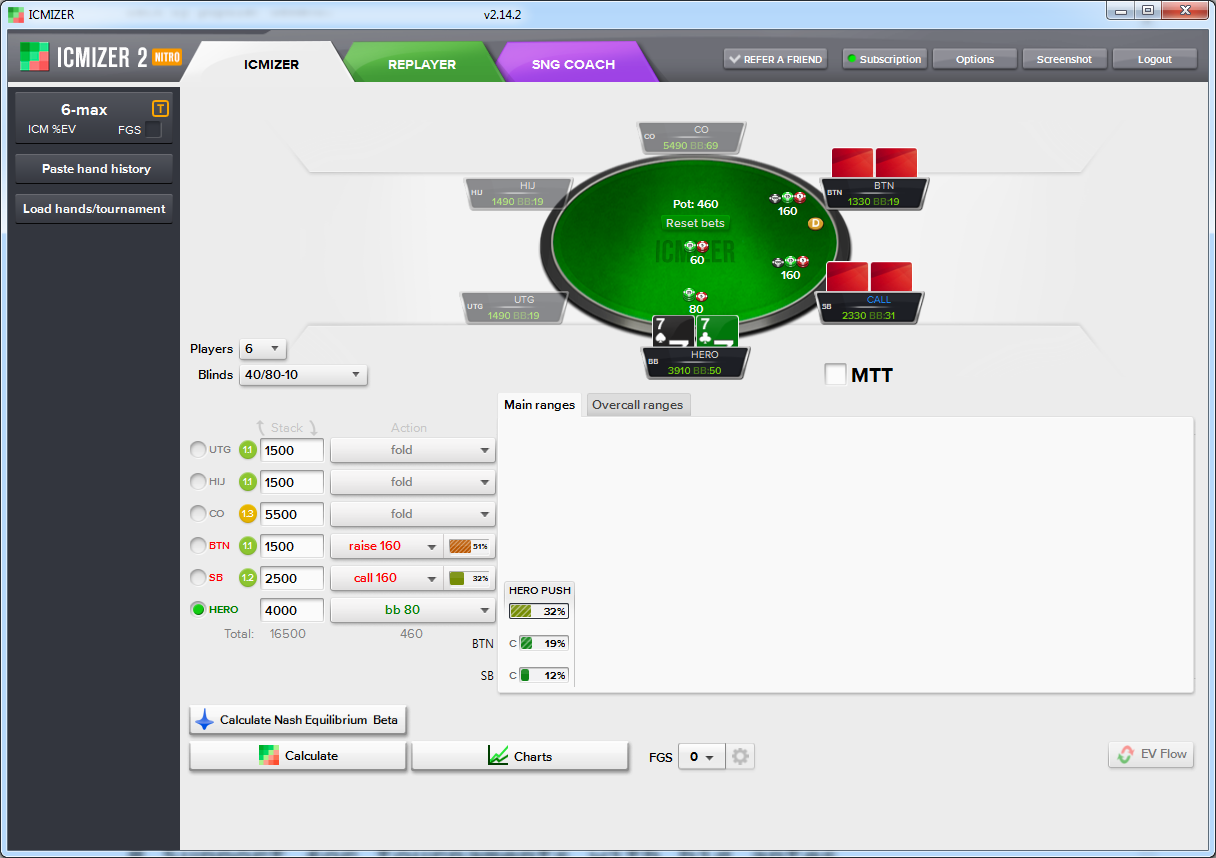The width and height of the screenshot is (1216, 858).
Task: Click the orange T tournament icon
Action: pyautogui.click(x=160, y=108)
